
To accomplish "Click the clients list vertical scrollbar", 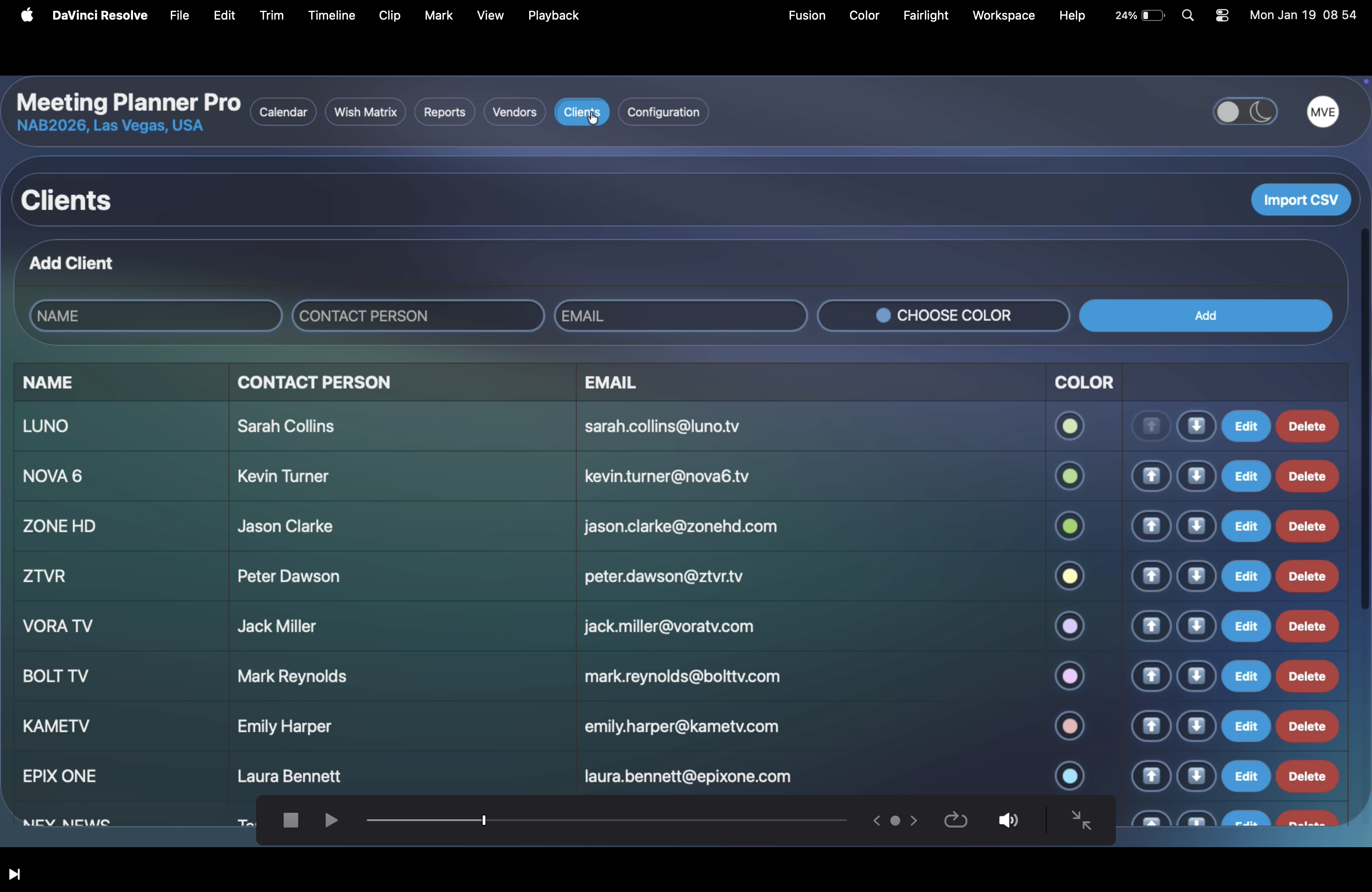I will pos(1364,419).
